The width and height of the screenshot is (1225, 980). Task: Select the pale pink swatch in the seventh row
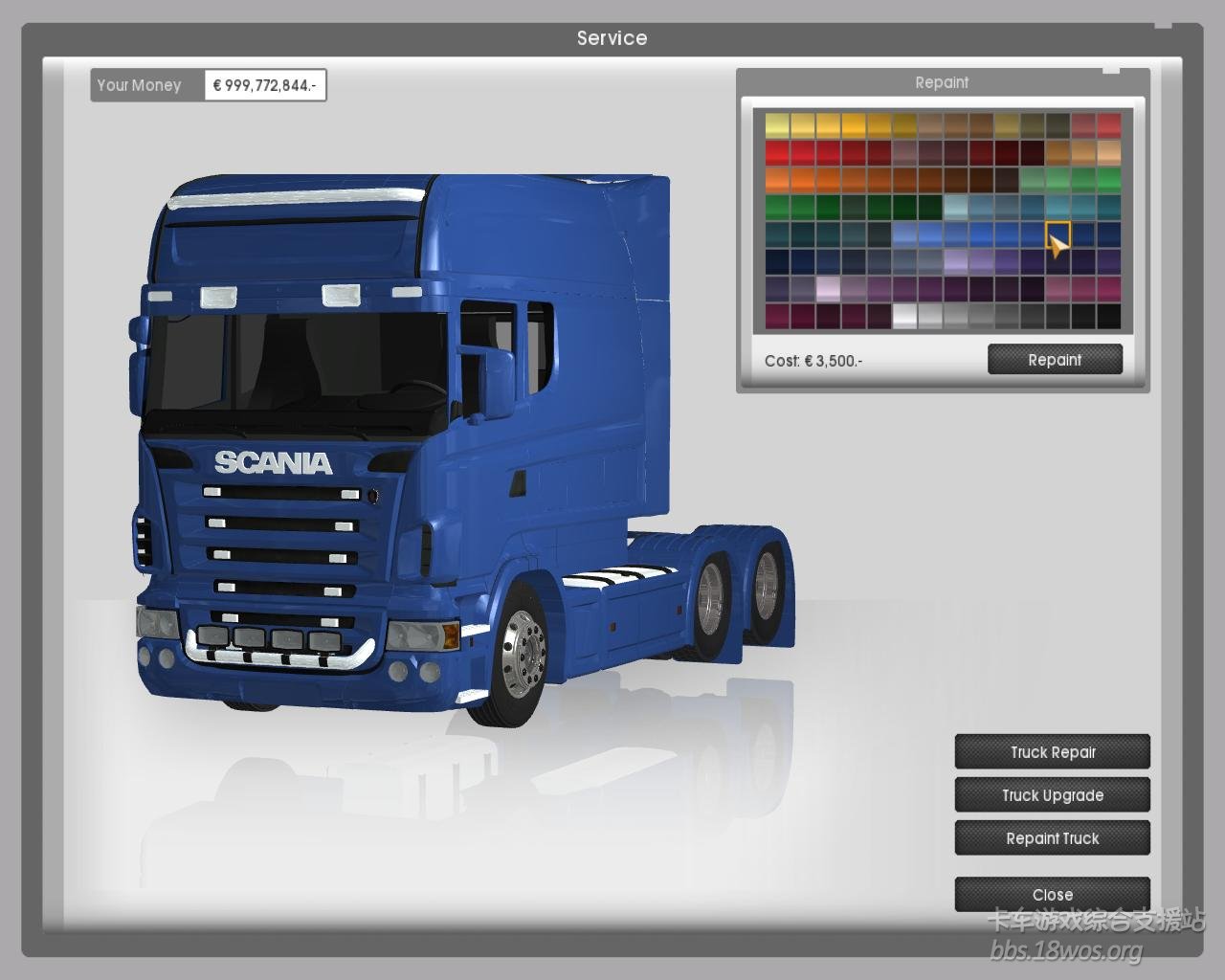click(x=828, y=288)
